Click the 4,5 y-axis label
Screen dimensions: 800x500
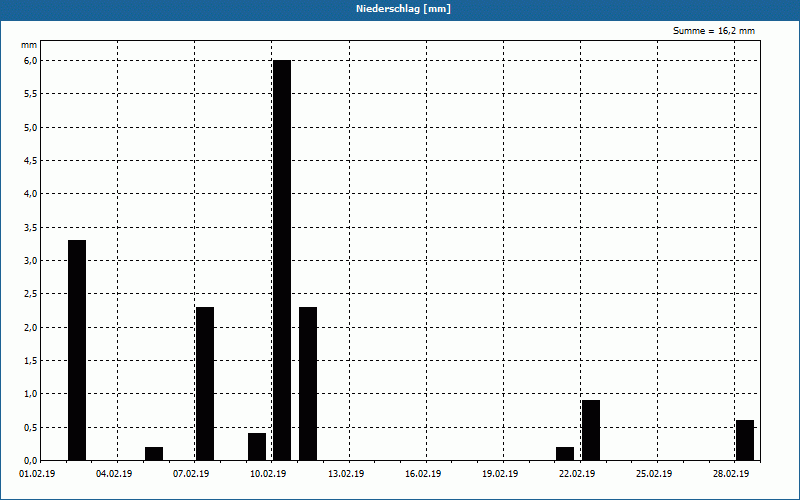point(31,161)
